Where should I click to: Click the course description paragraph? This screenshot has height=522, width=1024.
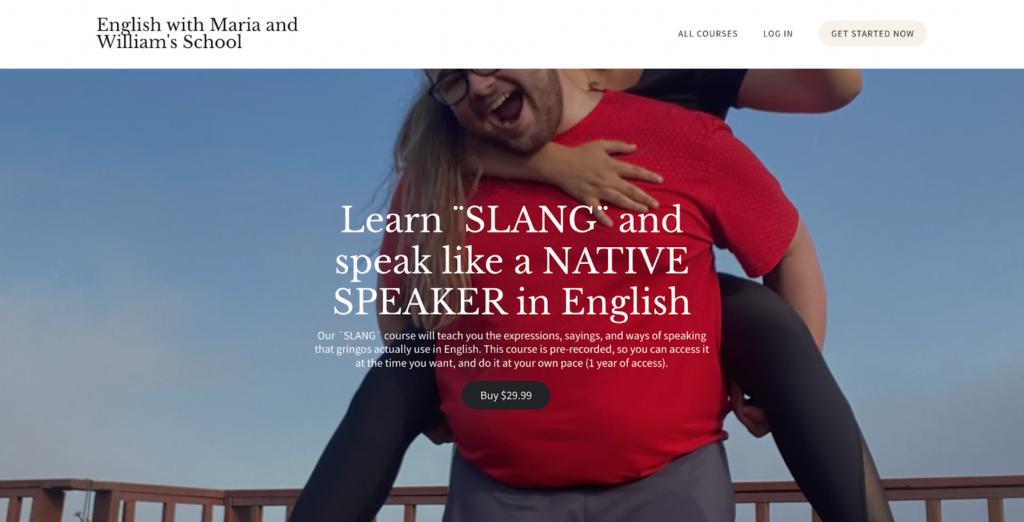(x=512, y=350)
